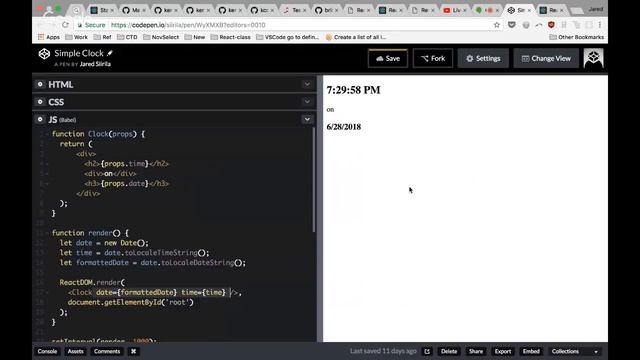The image size is (640, 360).
Task: Open the user avatar menu
Action: tap(593, 58)
